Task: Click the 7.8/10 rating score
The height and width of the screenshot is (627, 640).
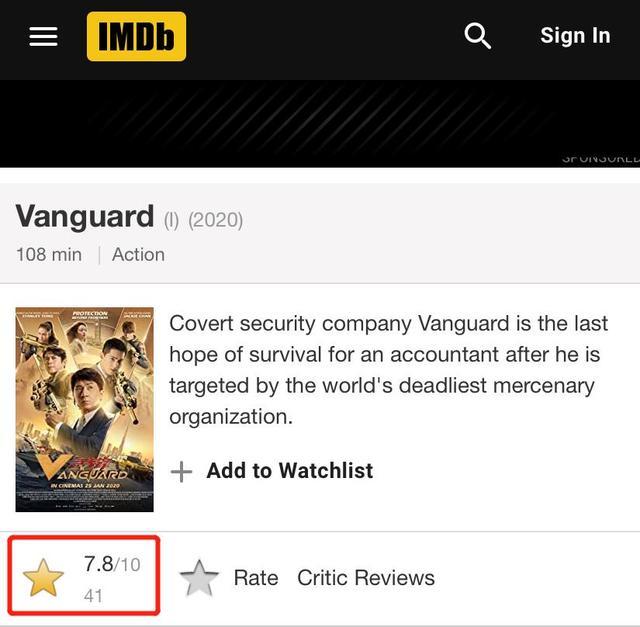Action: pyautogui.click(x=111, y=564)
